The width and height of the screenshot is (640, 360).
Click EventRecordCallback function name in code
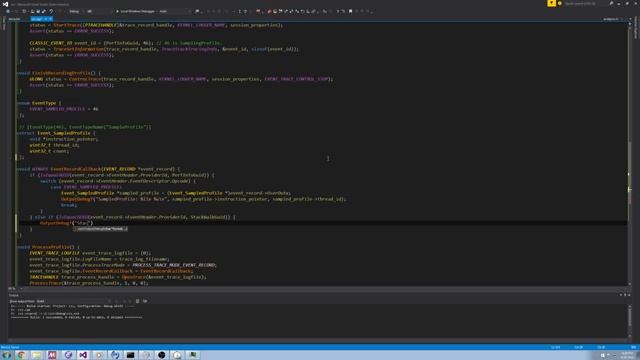coord(76,169)
